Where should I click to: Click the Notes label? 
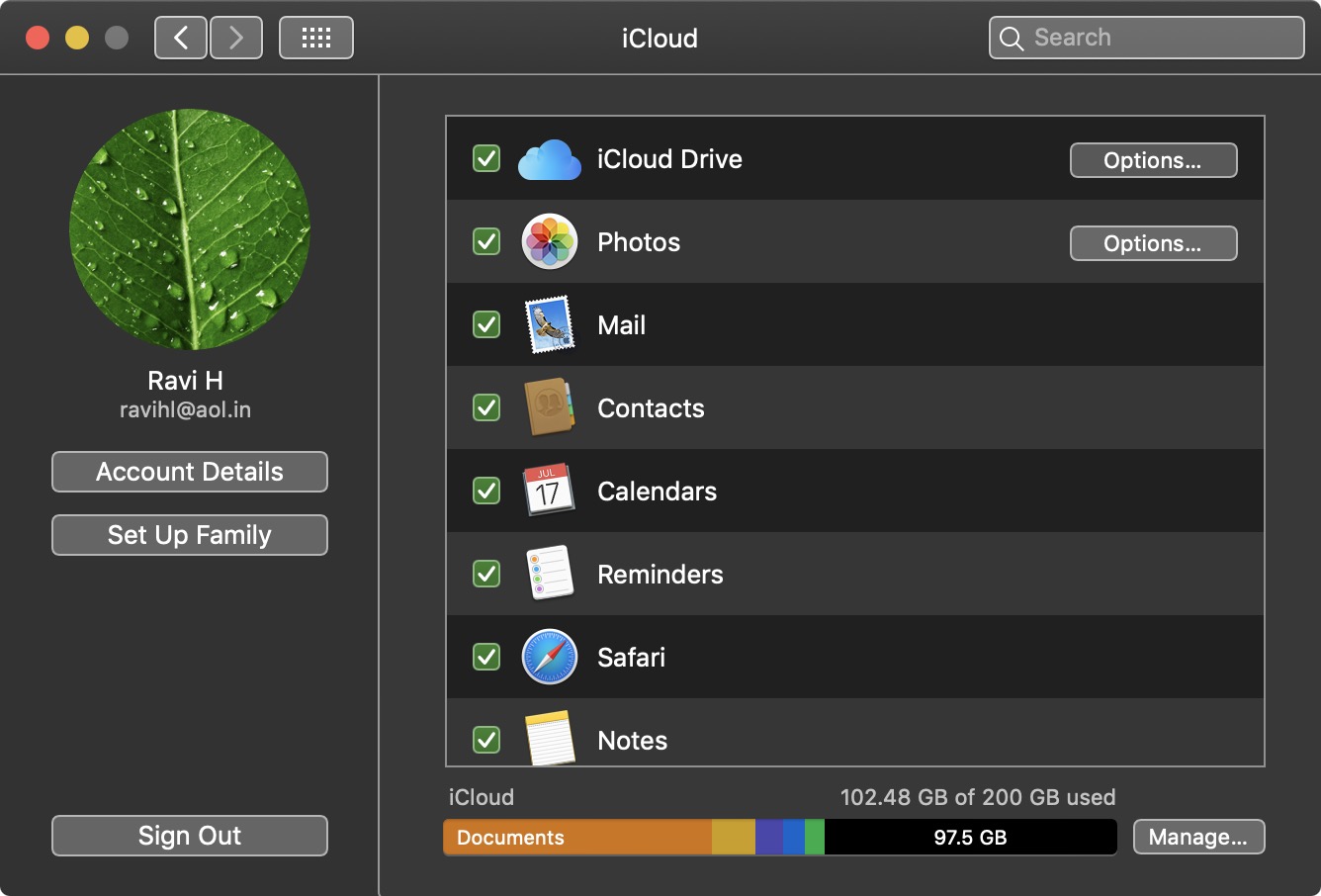(x=633, y=741)
